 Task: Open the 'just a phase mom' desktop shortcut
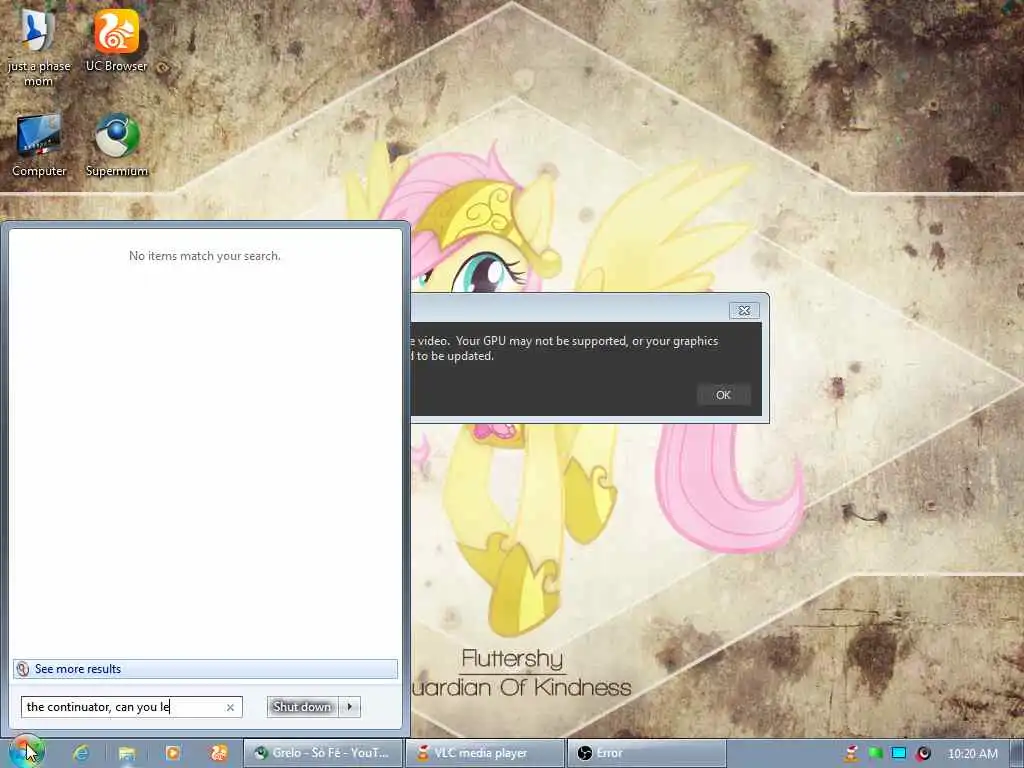pyautogui.click(x=38, y=46)
